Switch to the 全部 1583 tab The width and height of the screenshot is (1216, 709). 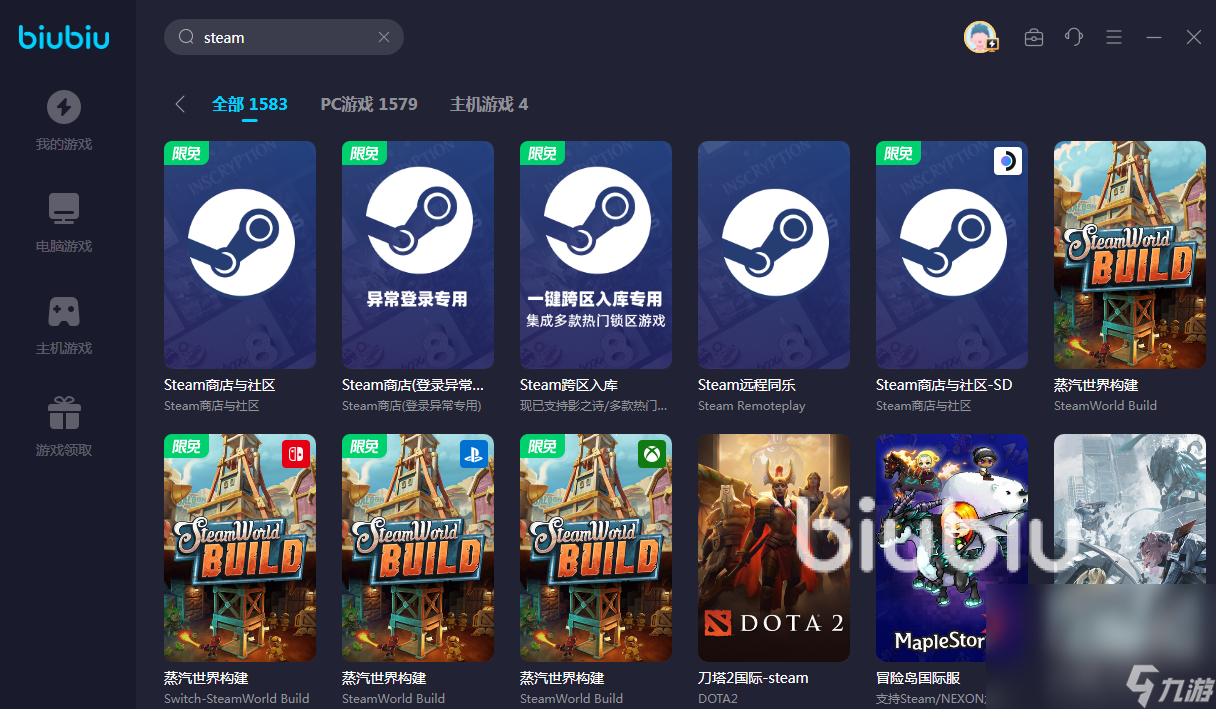click(x=250, y=104)
